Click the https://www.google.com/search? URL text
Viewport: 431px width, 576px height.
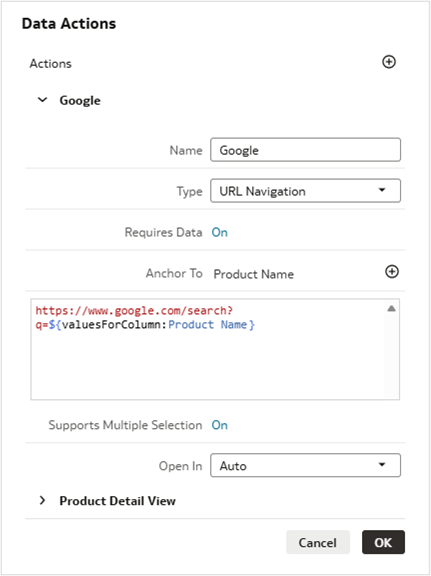point(134,311)
